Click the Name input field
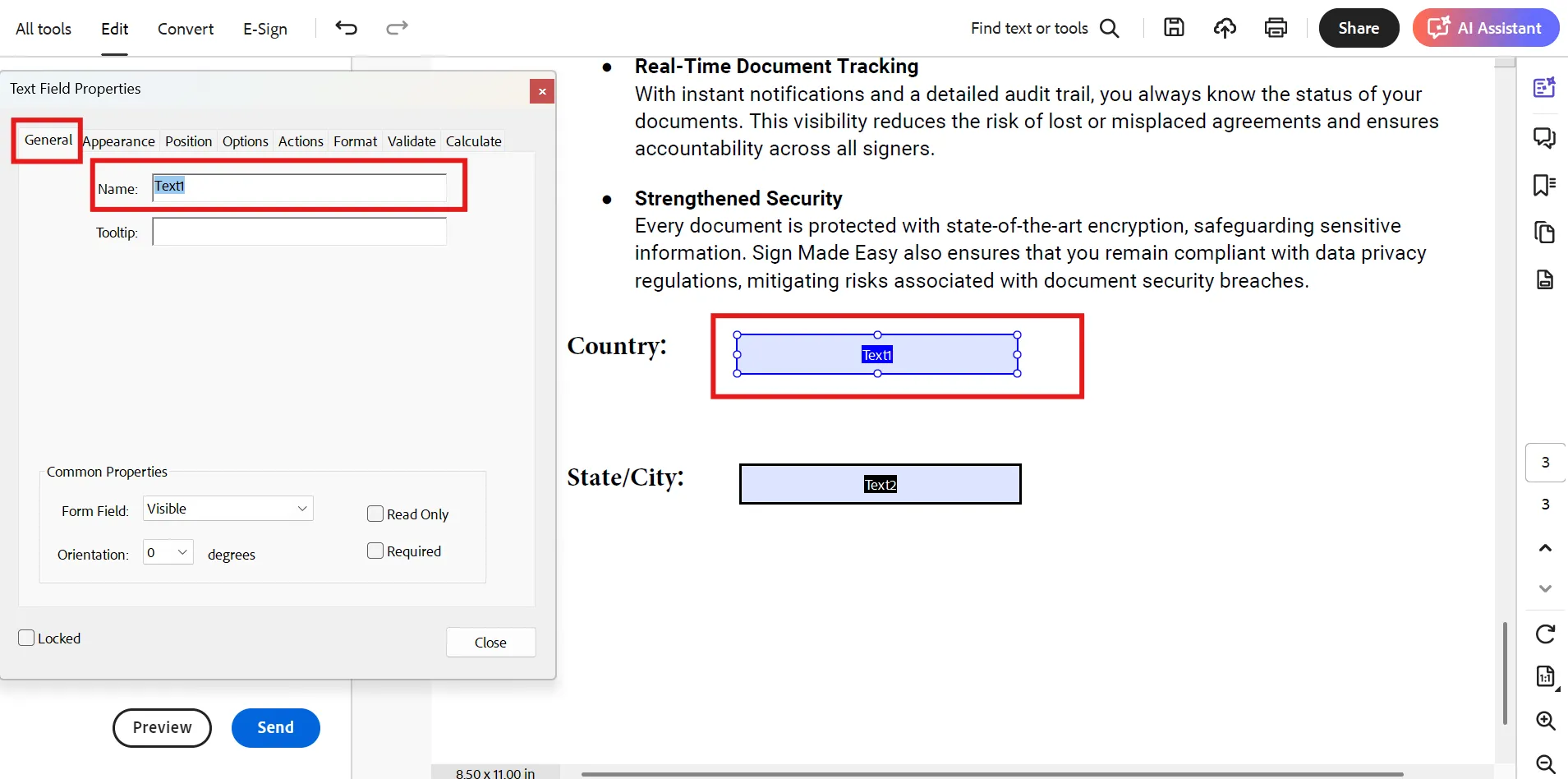This screenshot has width=1568, height=779. pyautogui.click(x=299, y=187)
